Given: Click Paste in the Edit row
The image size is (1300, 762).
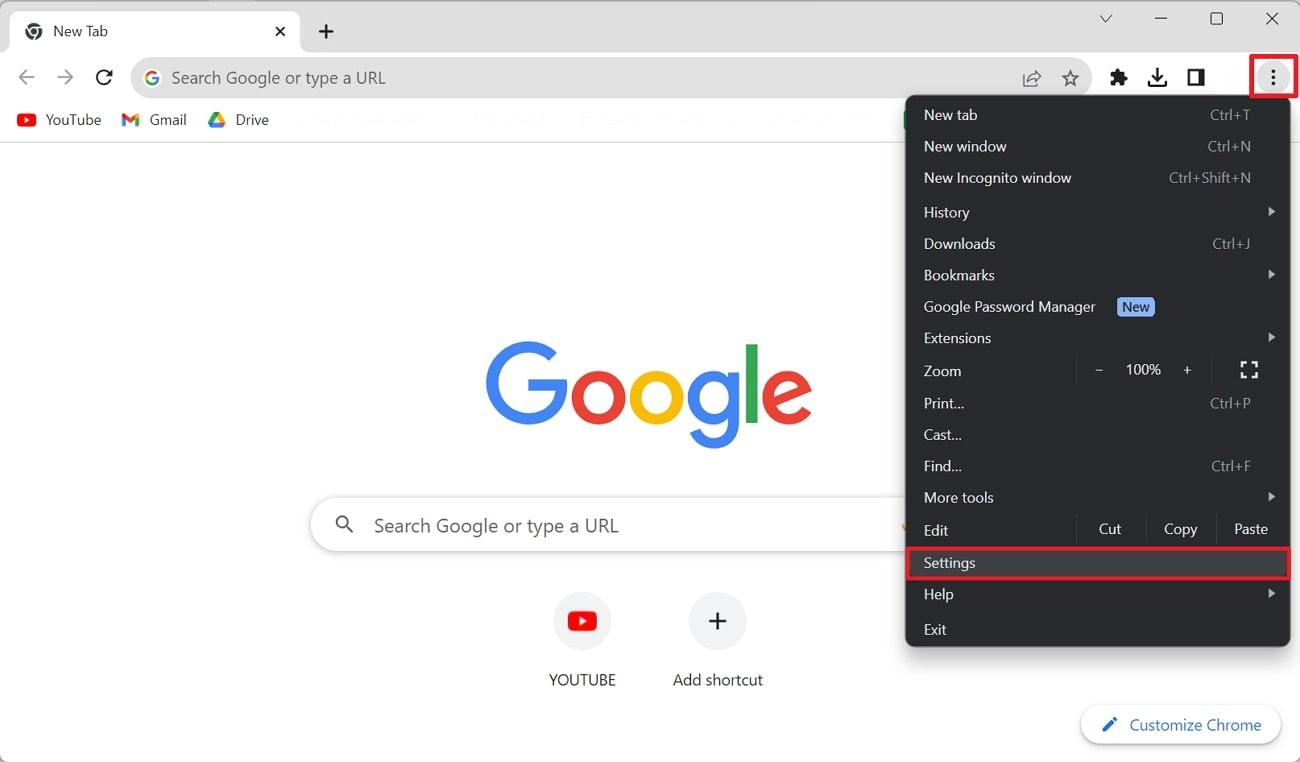Looking at the screenshot, I should 1250,530.
